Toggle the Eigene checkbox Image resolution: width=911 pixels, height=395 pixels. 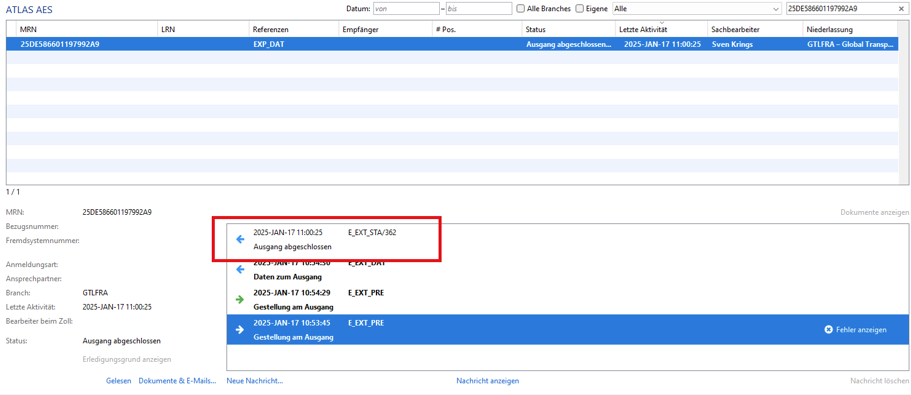(579, 9)
